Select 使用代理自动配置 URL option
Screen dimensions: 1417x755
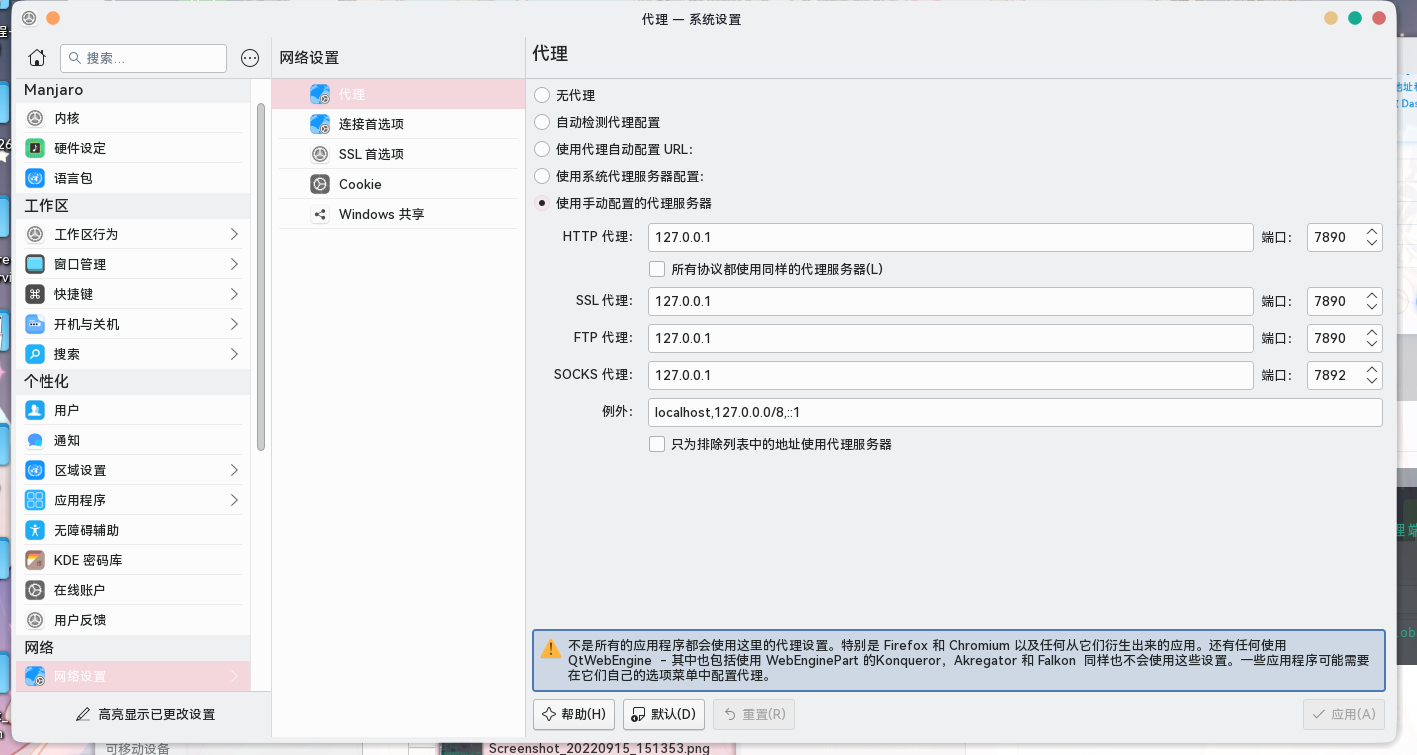(542, 149)
